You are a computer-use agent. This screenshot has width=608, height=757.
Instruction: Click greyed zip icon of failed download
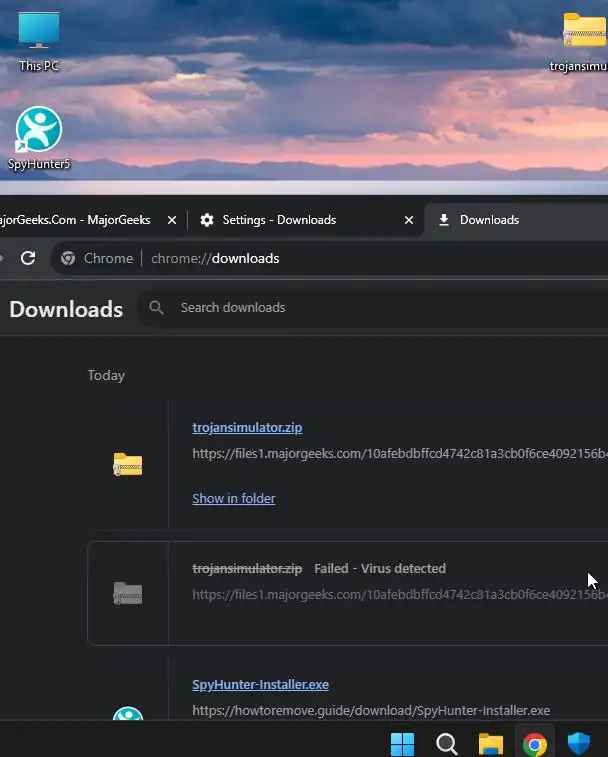(127, 593)
